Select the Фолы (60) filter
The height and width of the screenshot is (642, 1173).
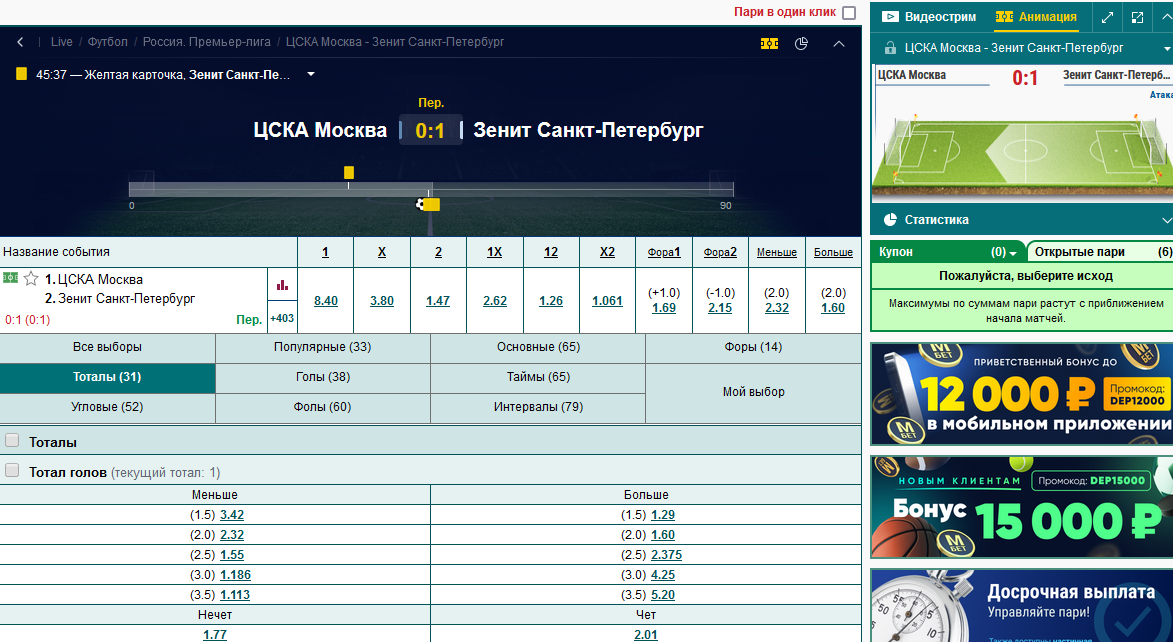(x=322, y=407)
